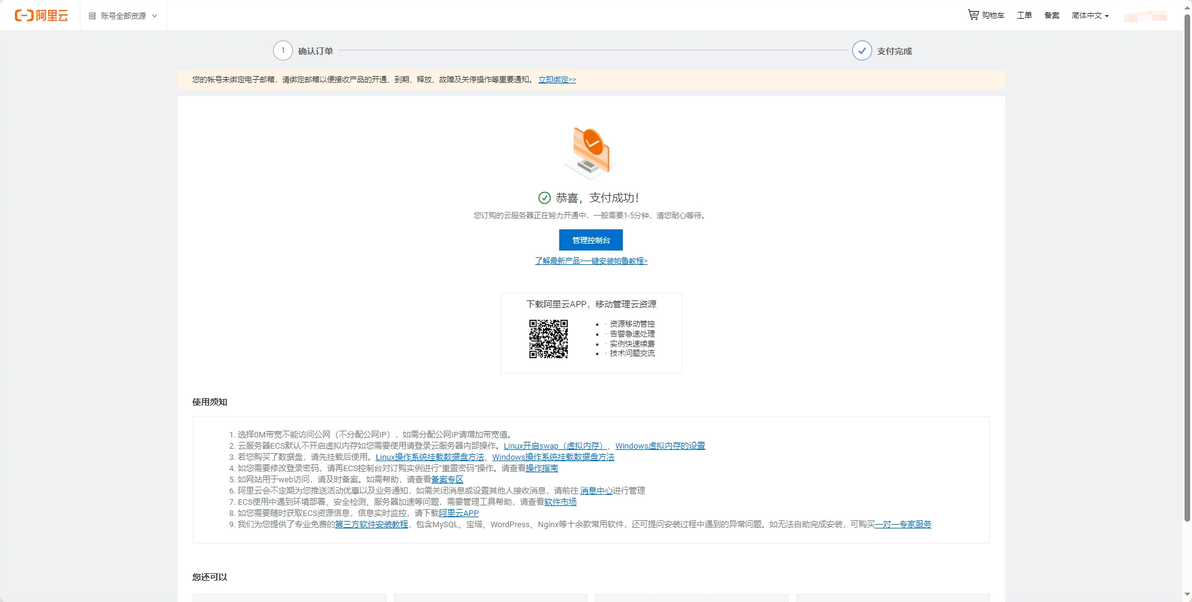Open the 备案 menu item

[1051, 15]
